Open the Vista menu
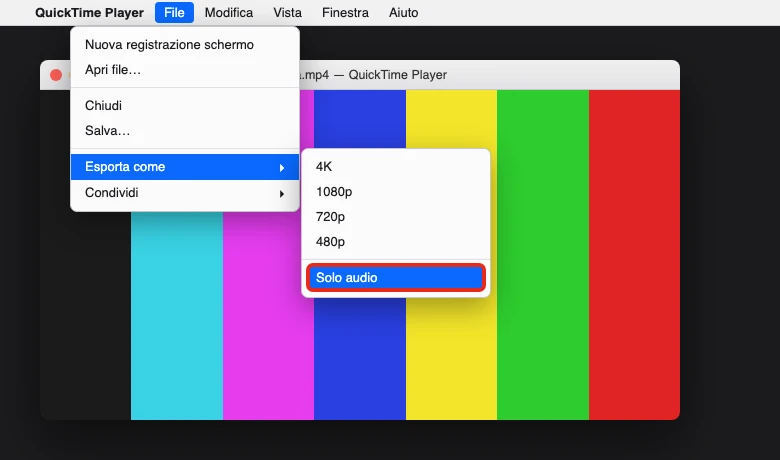The image size is (780, 460). tap(288, 12)
